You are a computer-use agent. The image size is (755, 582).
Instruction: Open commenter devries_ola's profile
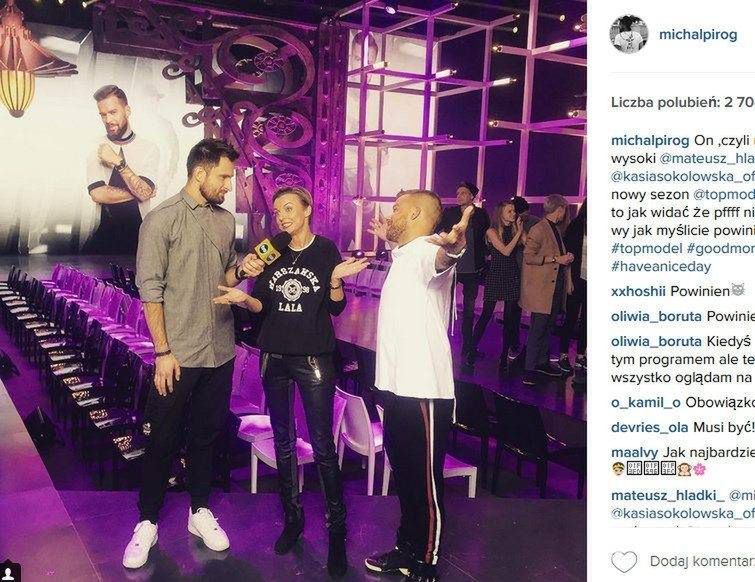[650, 427]
